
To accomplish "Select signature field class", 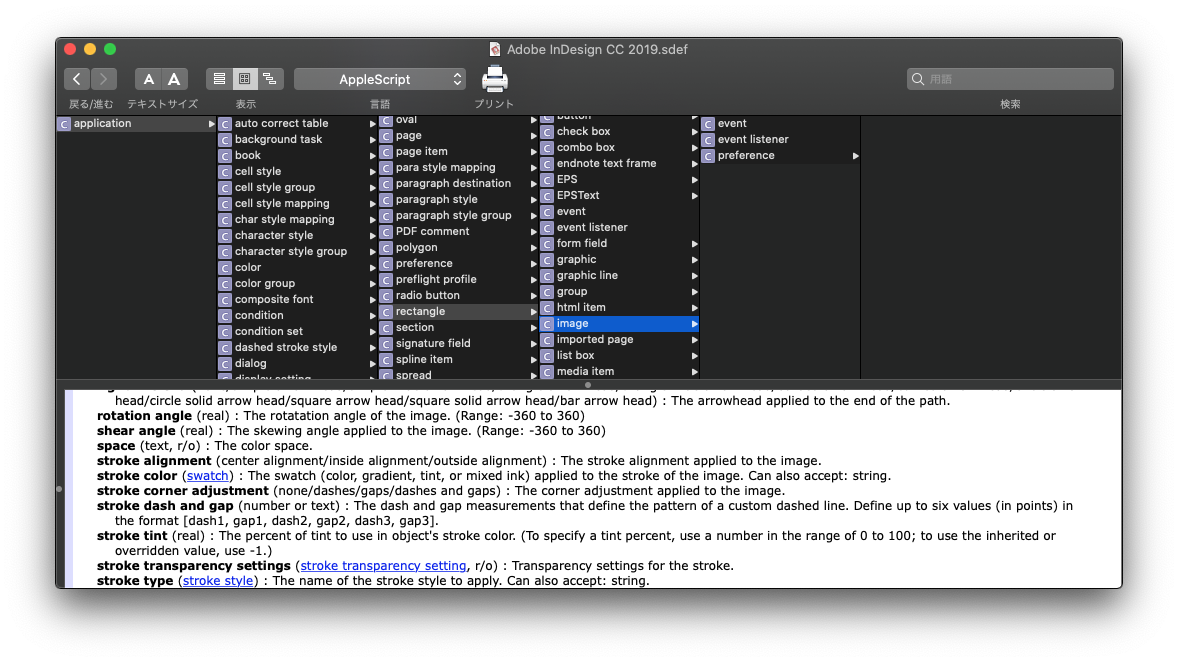I will pos(433,343).
